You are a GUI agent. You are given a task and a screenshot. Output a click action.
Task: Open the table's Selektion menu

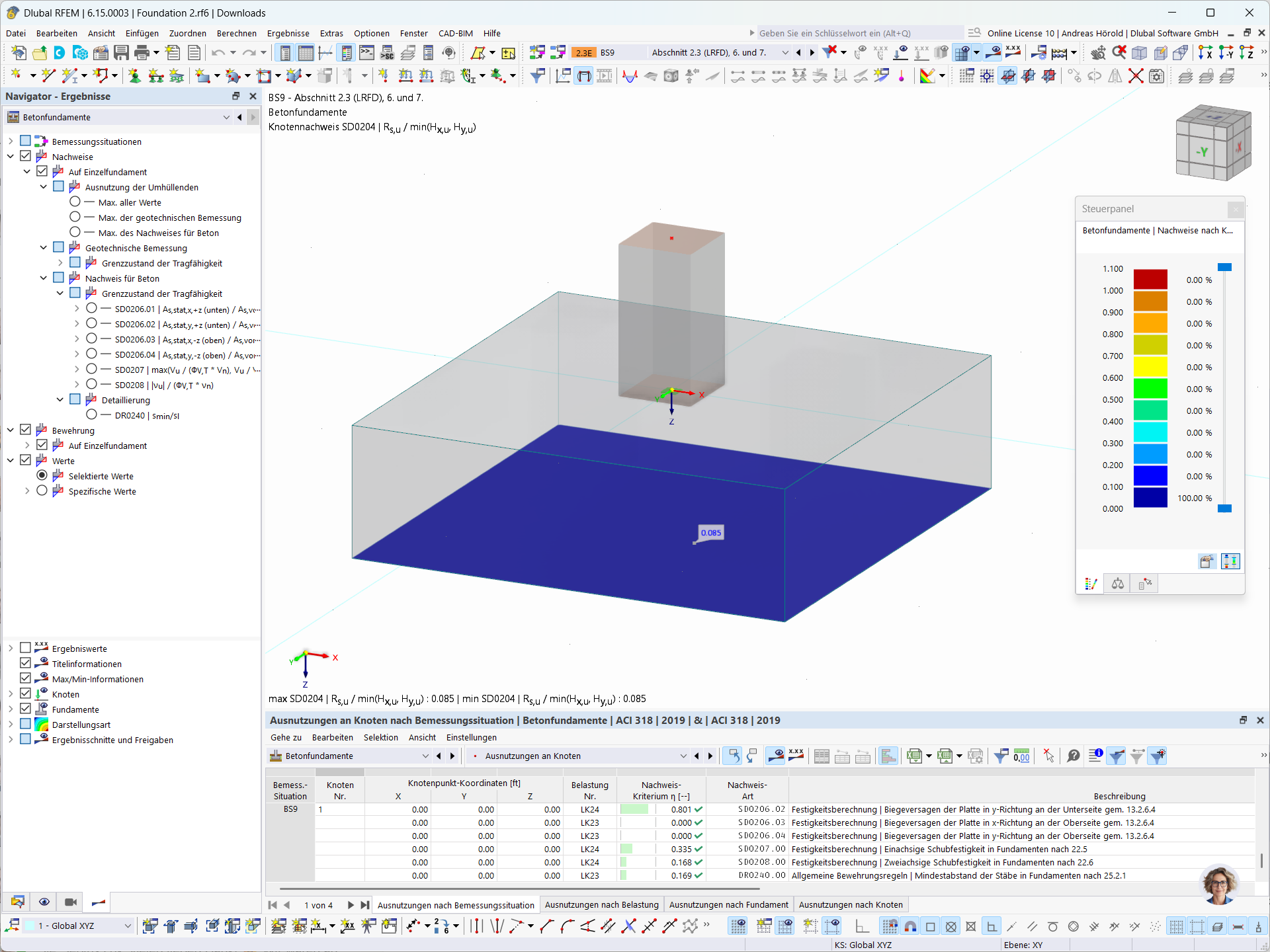click(380, 737)
